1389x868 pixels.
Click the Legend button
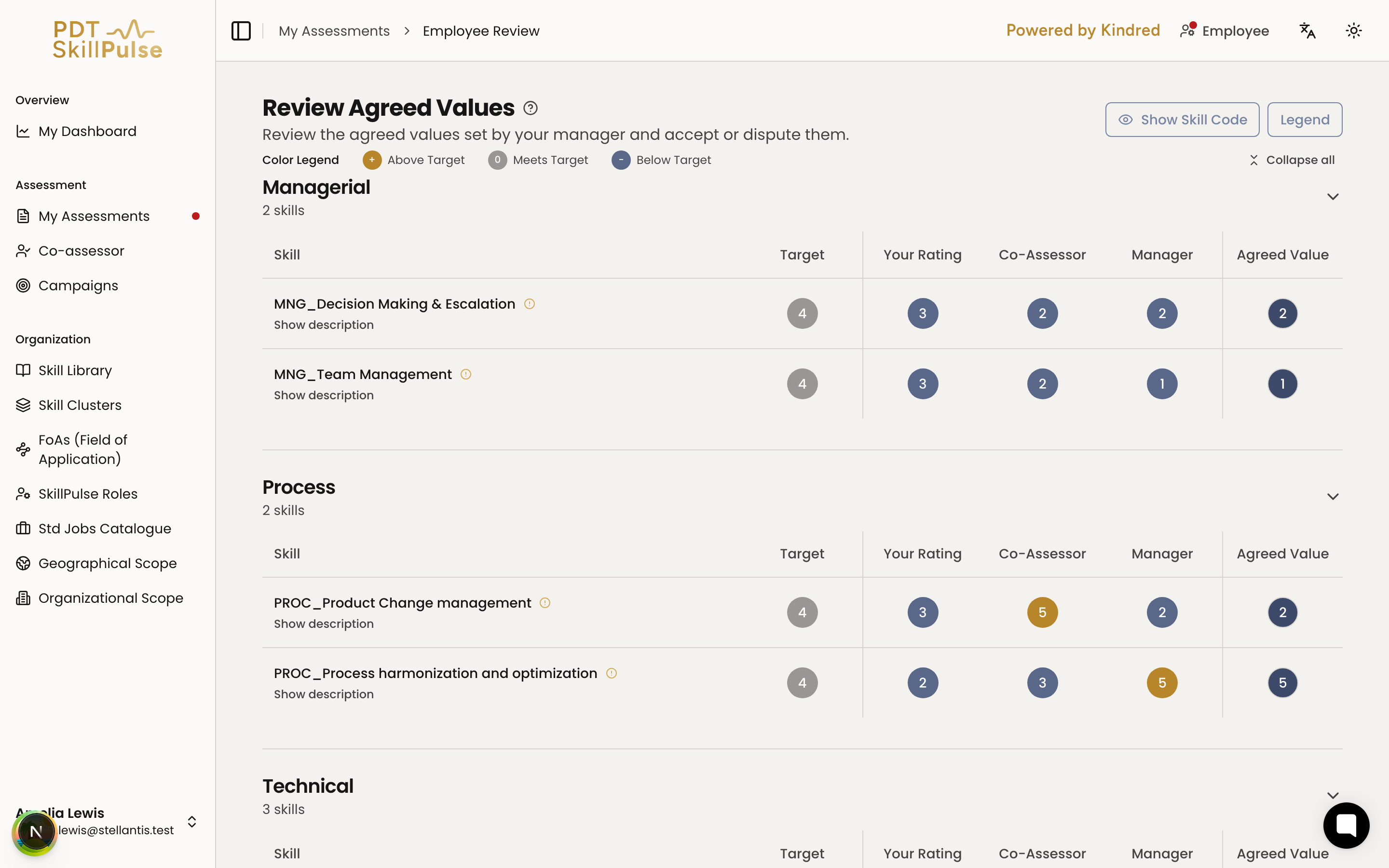1305,120
